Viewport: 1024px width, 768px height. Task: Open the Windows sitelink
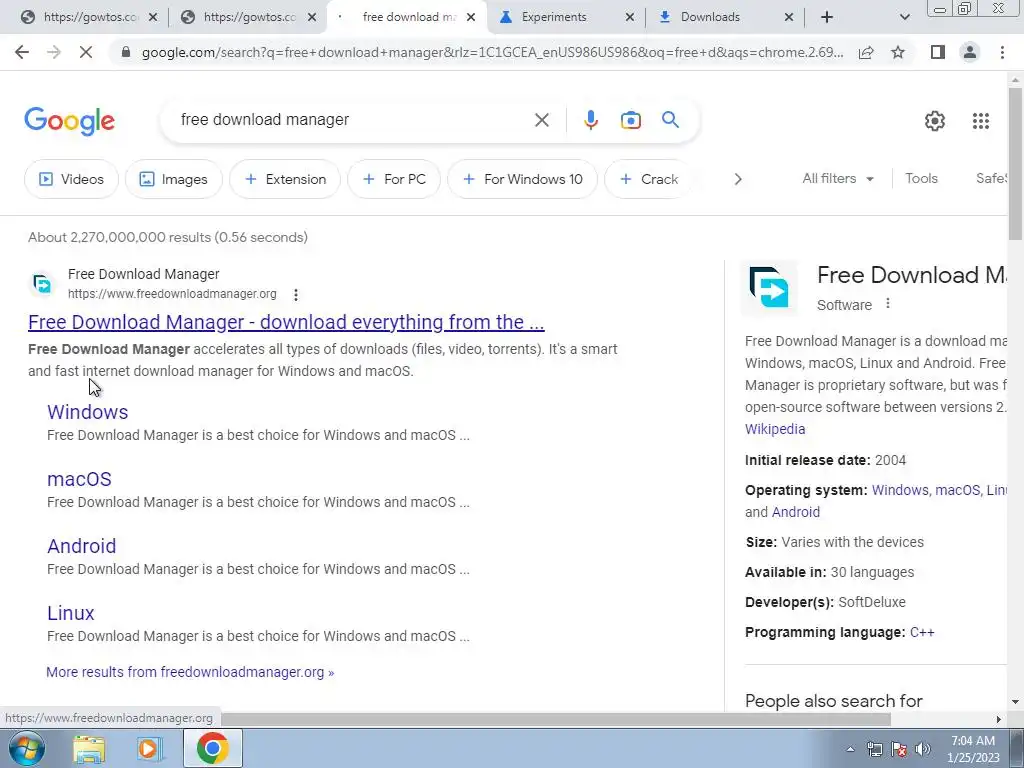[x=88, y=412]
